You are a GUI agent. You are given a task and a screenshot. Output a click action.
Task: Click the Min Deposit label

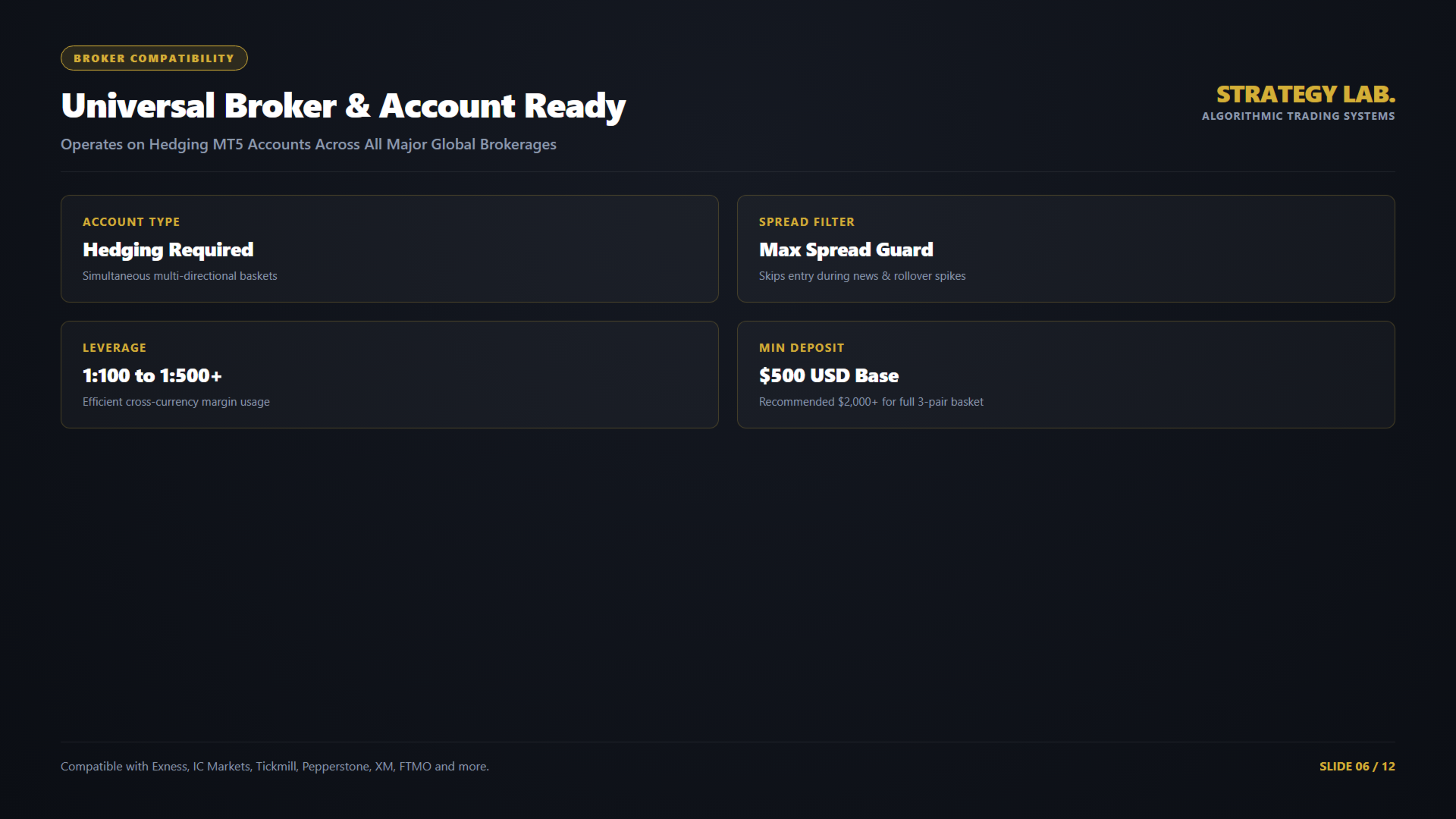(x=802, y=348)
